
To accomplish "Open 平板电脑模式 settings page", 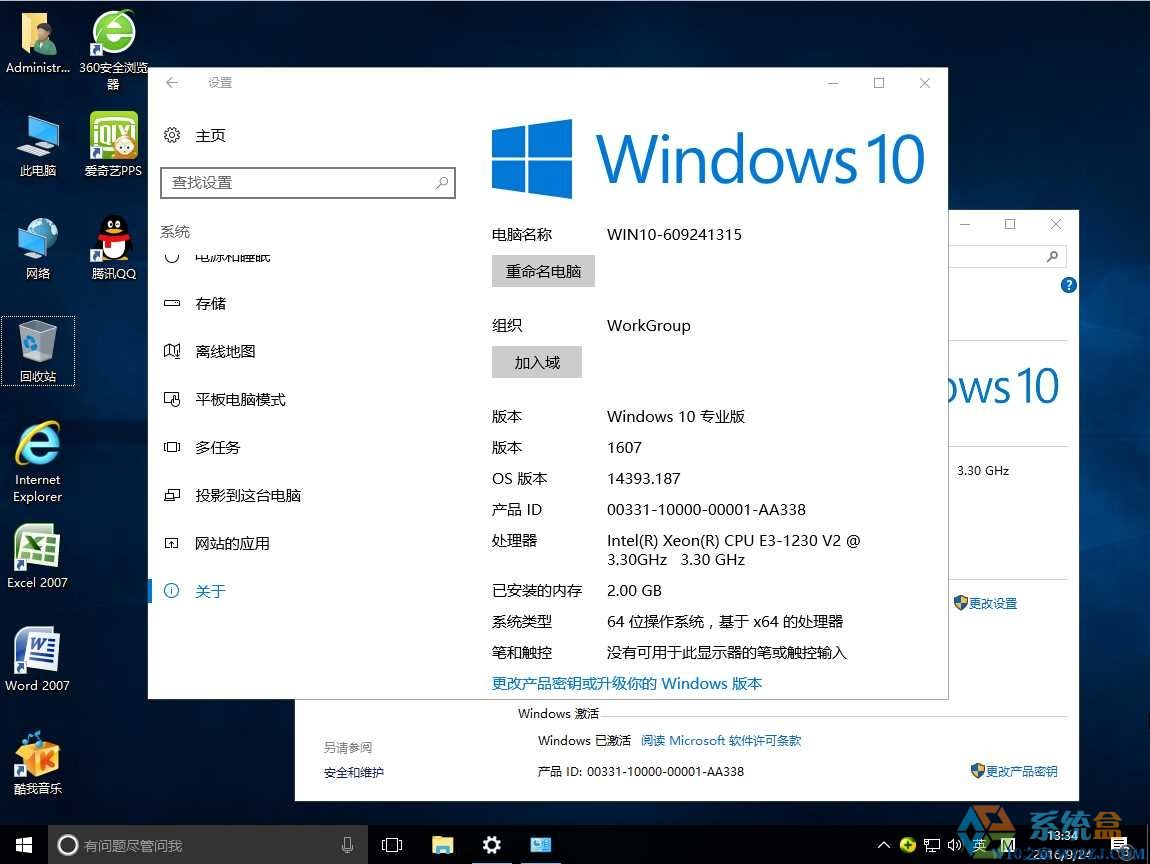I will pos(240,400).
